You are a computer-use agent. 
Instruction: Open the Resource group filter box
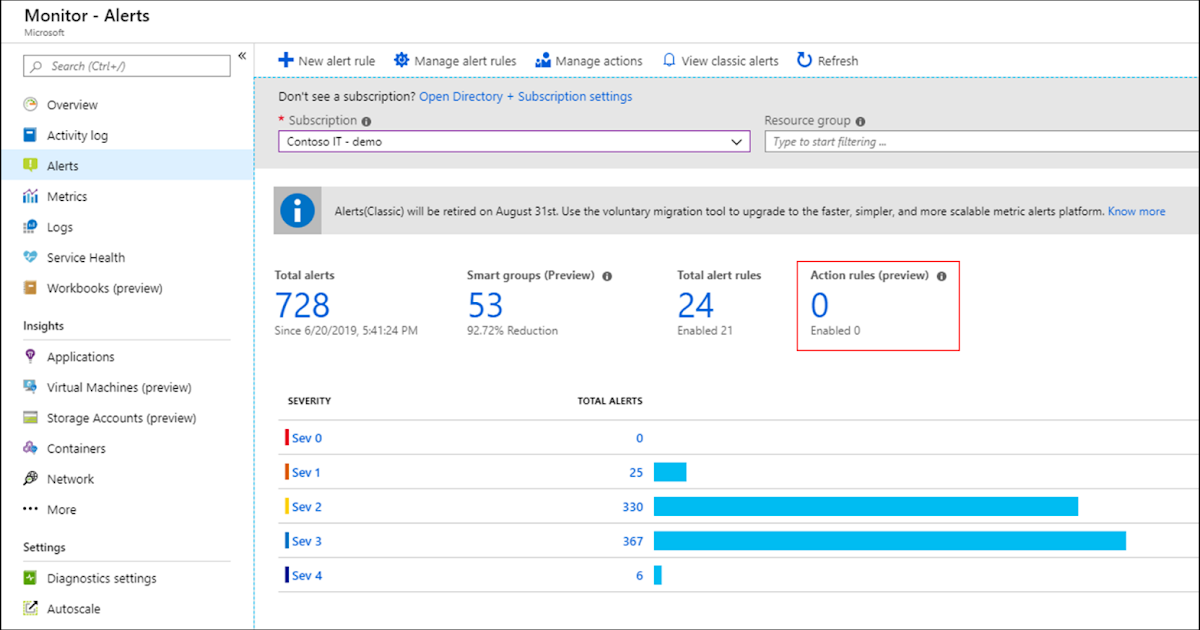coord(980,141)
